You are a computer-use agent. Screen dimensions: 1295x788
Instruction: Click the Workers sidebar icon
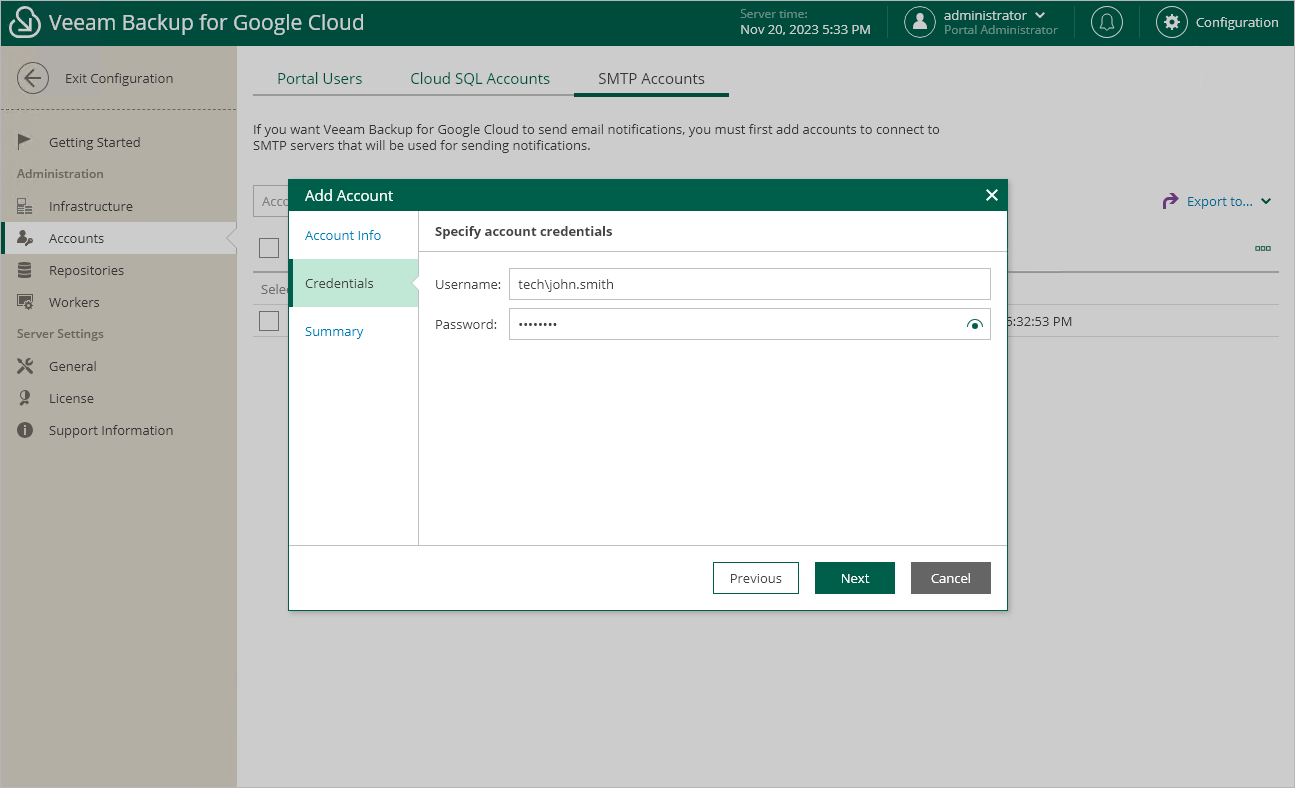point(25,302)
